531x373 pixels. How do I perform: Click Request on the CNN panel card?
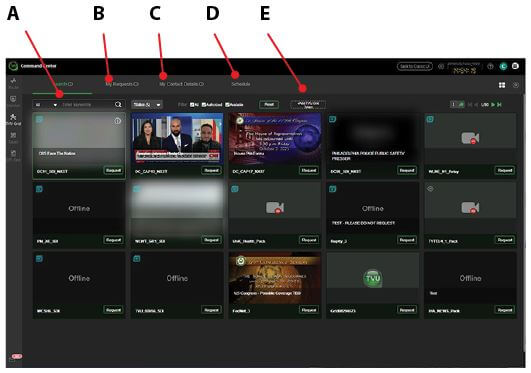tap(211, 170)
